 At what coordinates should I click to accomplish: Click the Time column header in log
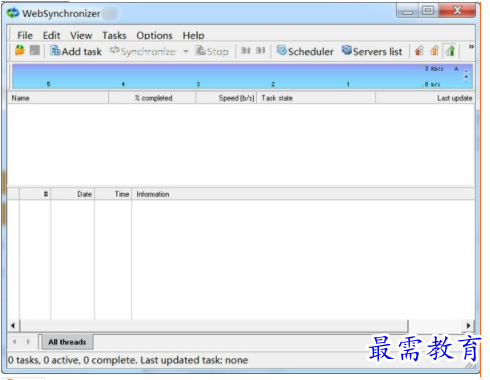pos(113,194)
